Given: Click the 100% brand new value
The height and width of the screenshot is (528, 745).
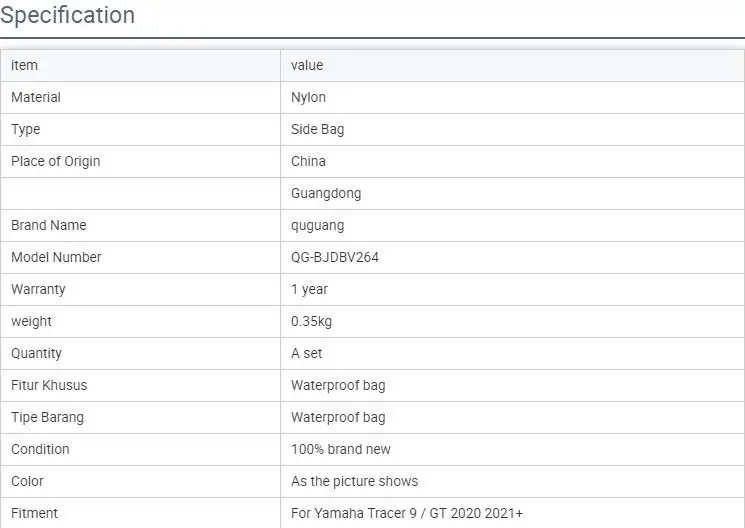Looking at the screenshot, I should coord(341,449).
